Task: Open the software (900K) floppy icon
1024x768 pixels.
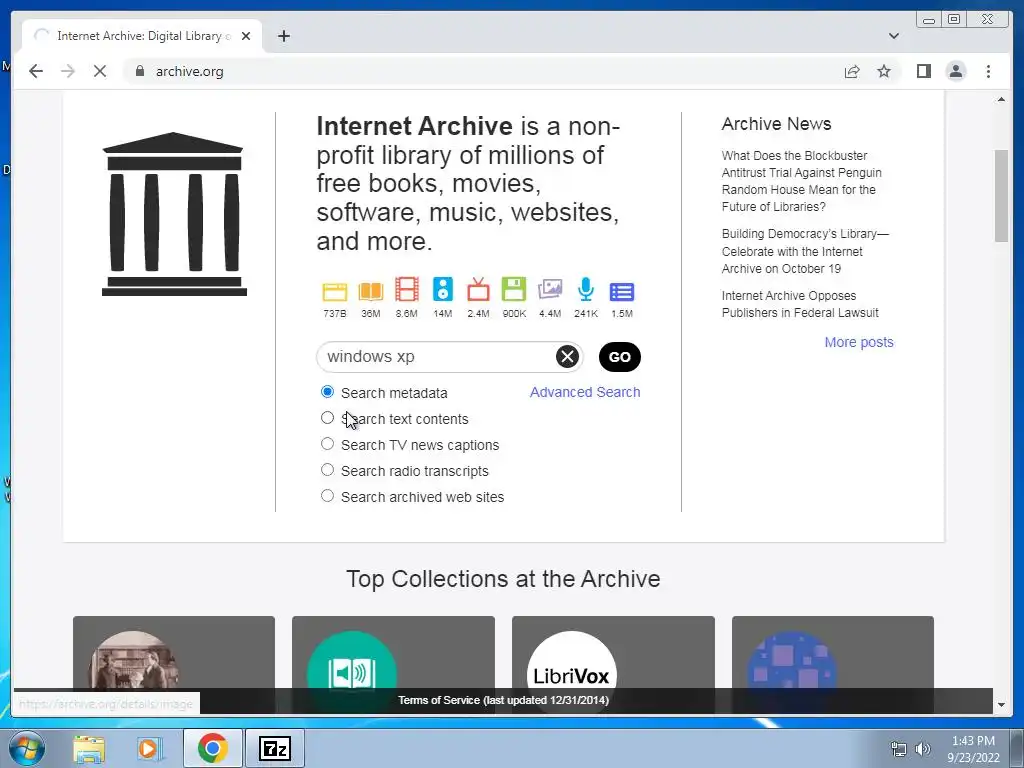Action: click(x=514, y=289)
